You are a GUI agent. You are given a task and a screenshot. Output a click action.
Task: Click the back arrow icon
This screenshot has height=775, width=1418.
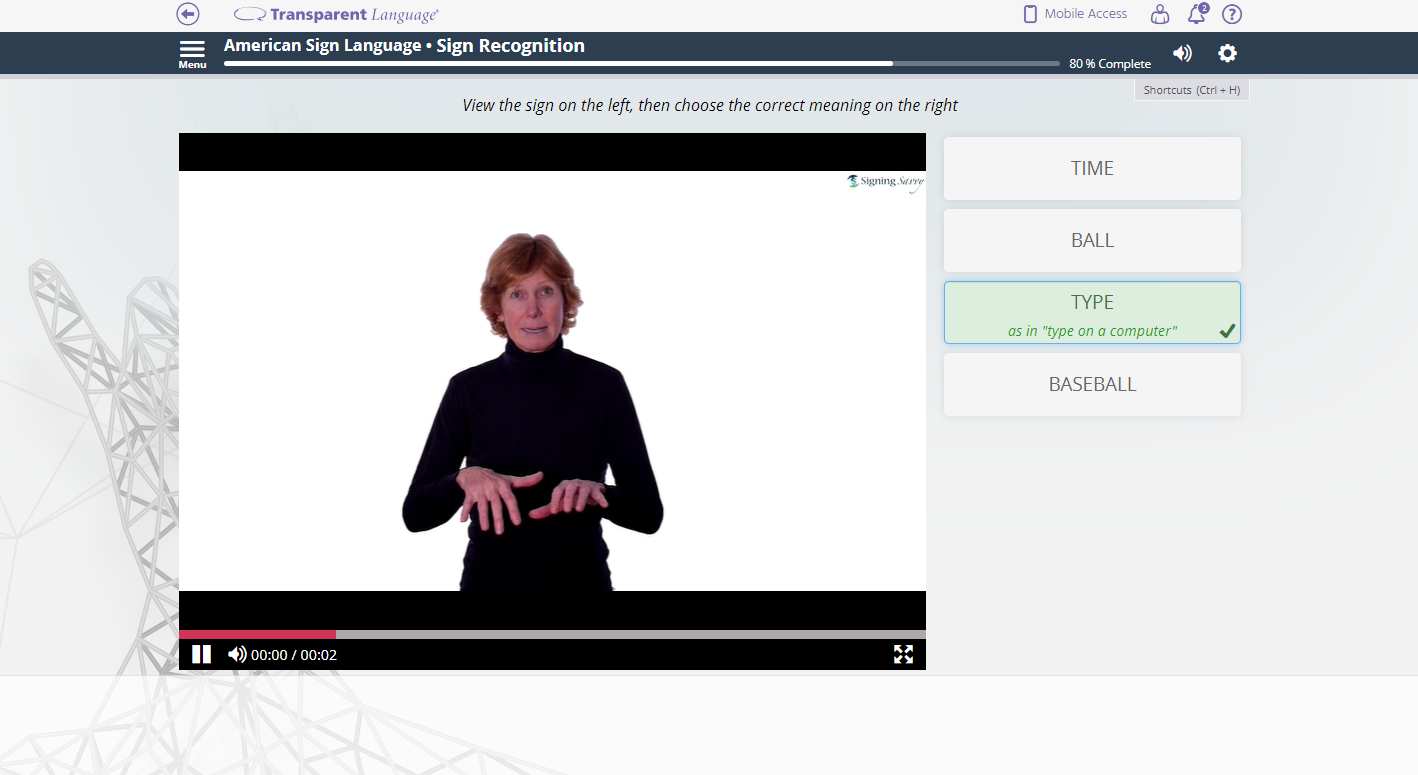pyautogui.click(x=188, y=14)
